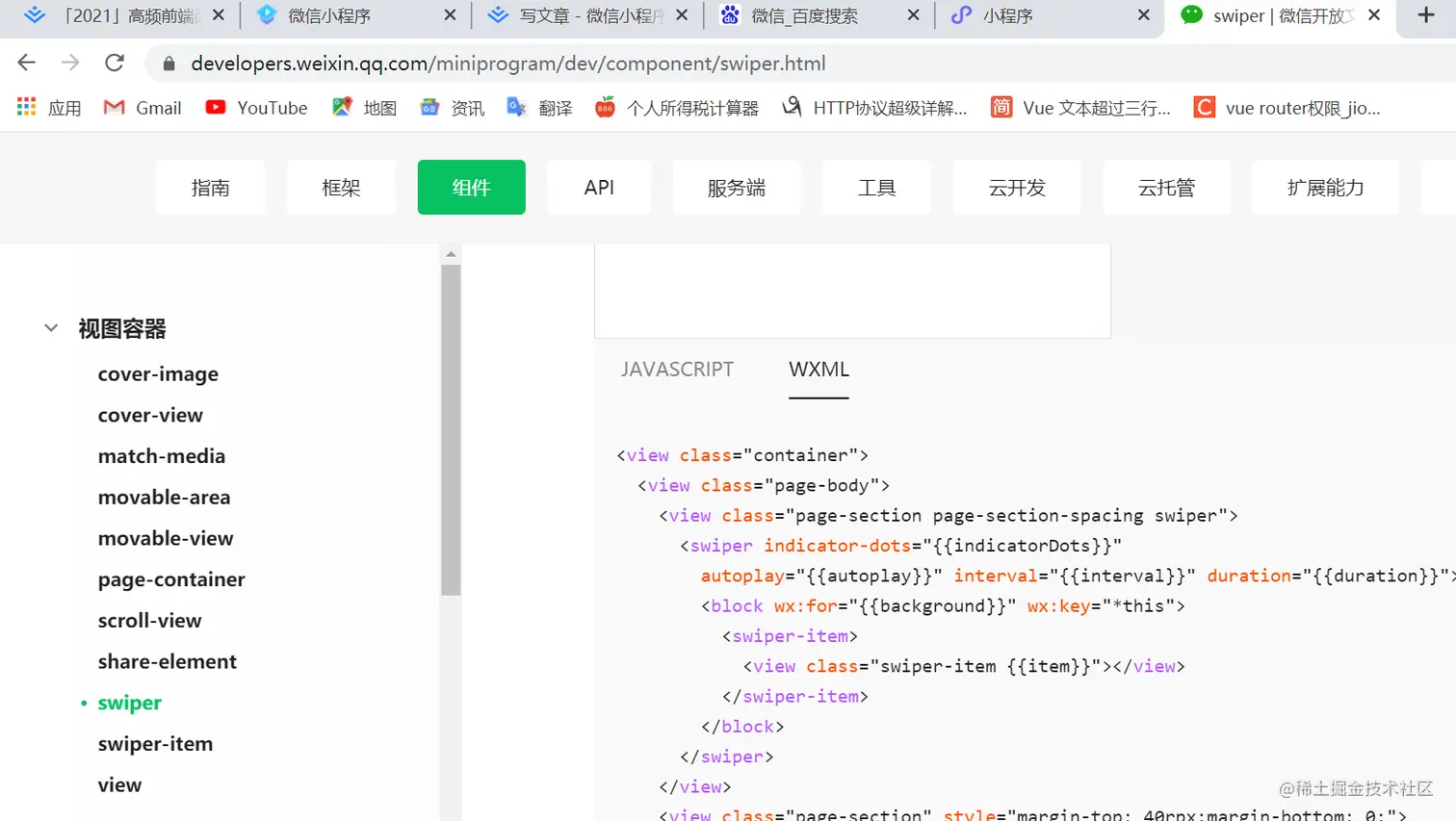Open cover-image in sidebar
Viewport: 1456px width, 821px height.
pos(158,373)
